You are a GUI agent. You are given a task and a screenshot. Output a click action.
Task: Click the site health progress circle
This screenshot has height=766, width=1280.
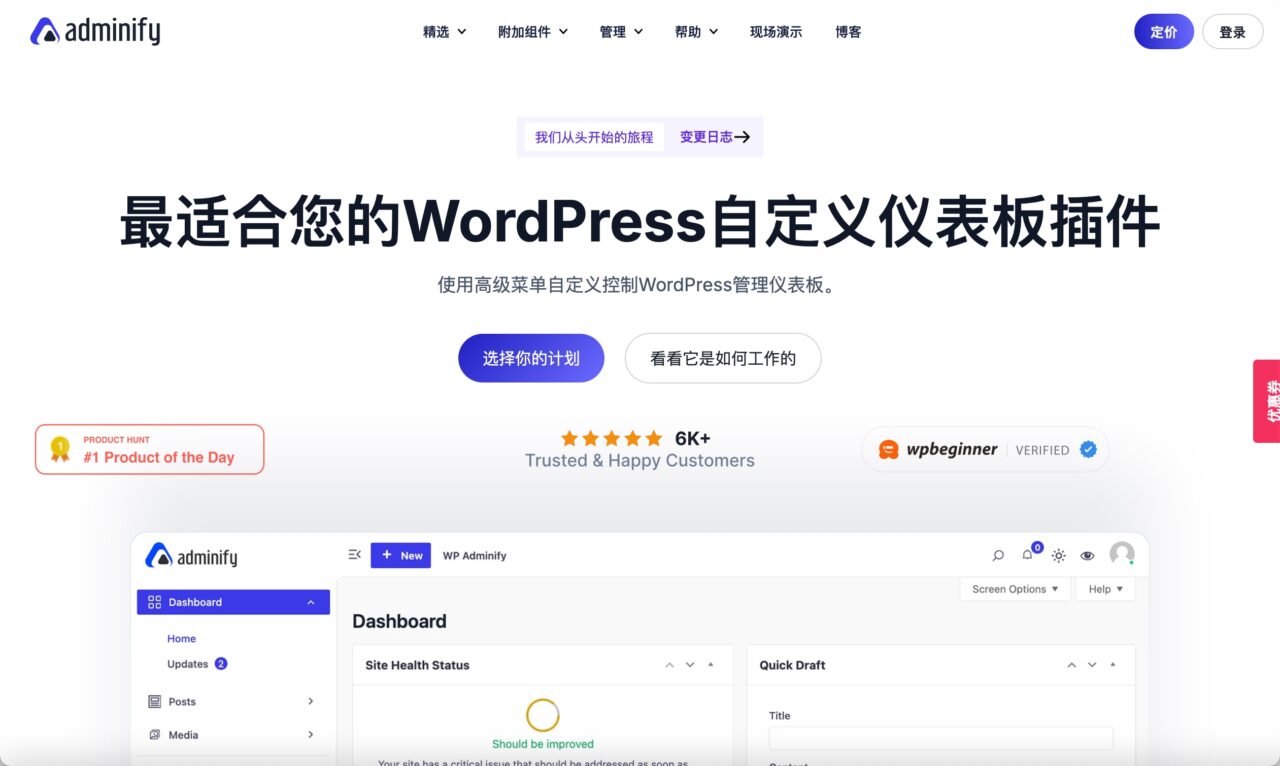543,715
